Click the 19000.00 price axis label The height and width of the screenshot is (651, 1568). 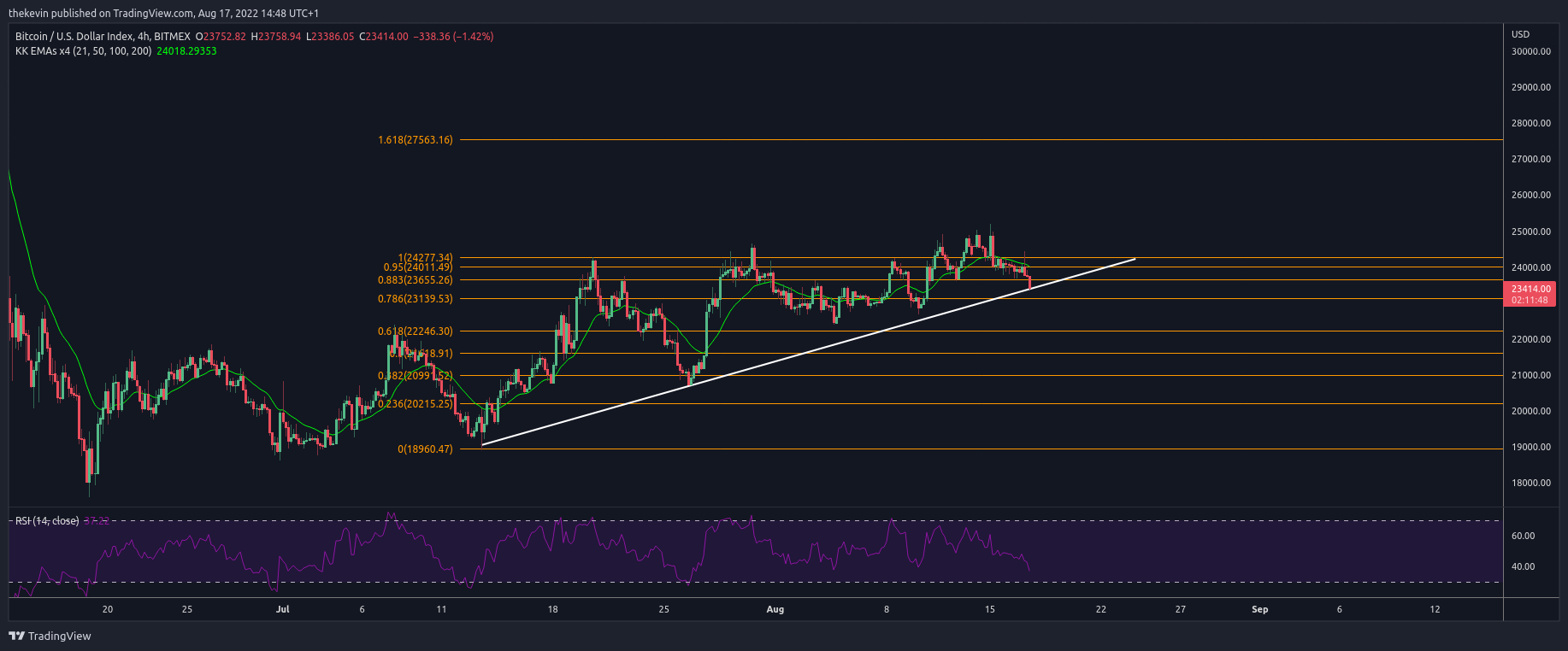point(1530,447)
